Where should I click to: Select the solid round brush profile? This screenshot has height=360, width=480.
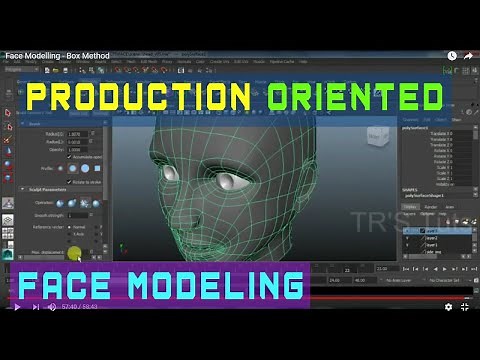coord(85,168)
